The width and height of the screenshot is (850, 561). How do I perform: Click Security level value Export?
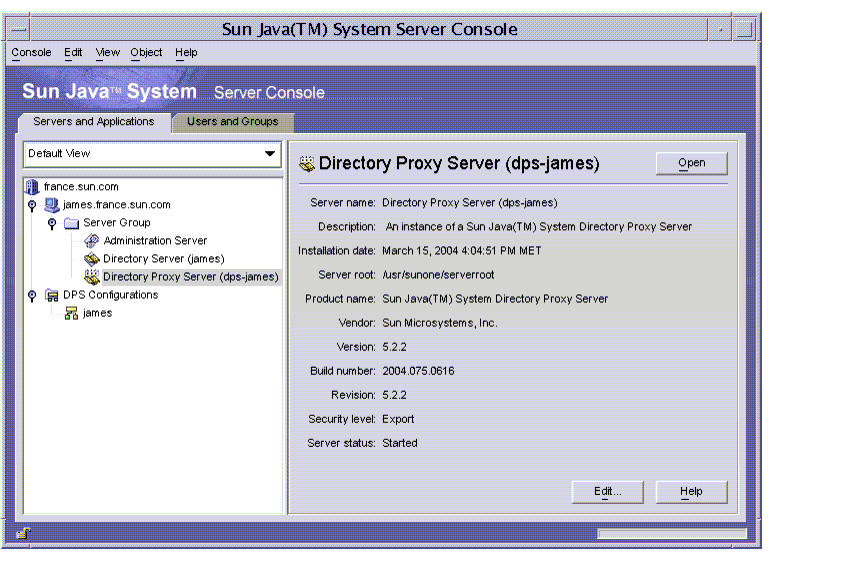click(x=398, y=419)
